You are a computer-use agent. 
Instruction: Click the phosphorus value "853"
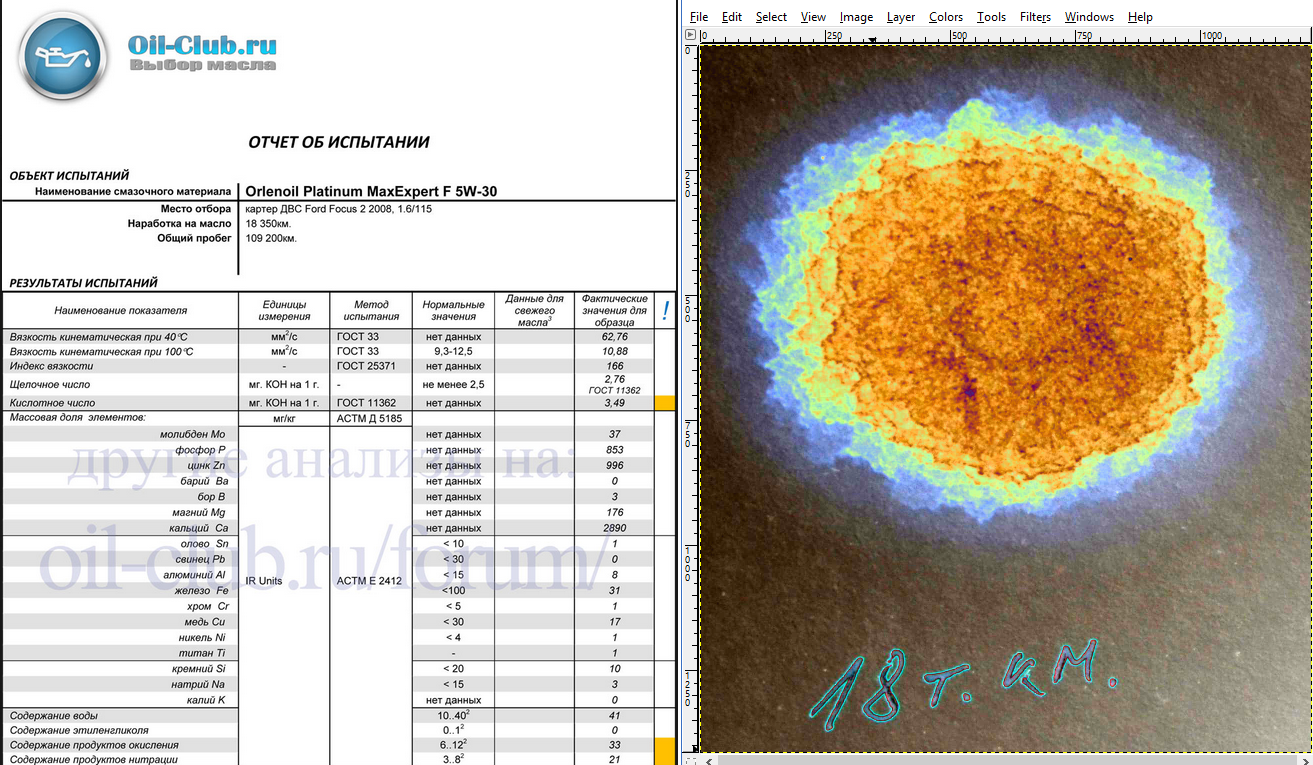tap(615, 450)
